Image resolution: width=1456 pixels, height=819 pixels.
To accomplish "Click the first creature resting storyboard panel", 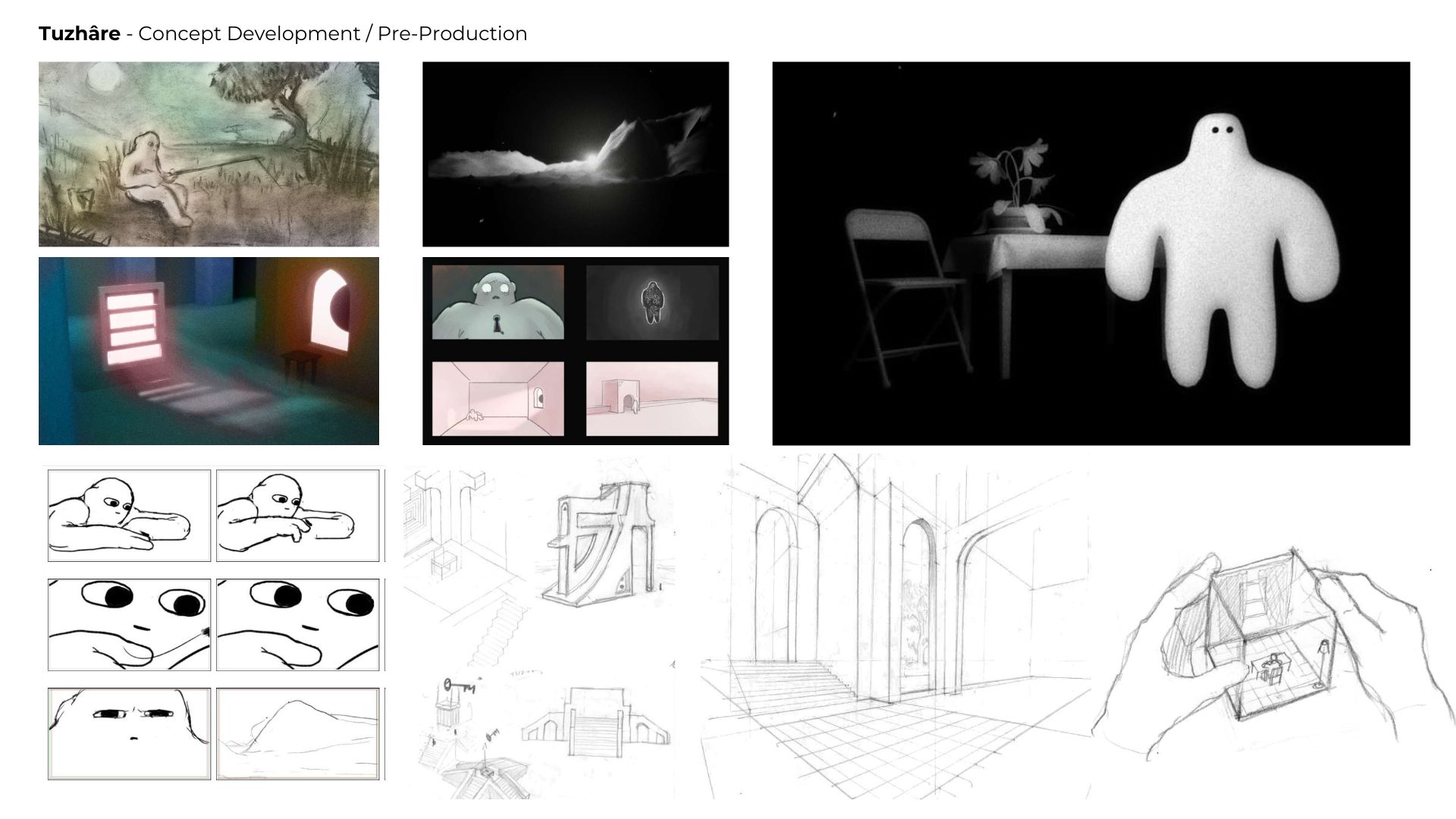I will point(129,516).
